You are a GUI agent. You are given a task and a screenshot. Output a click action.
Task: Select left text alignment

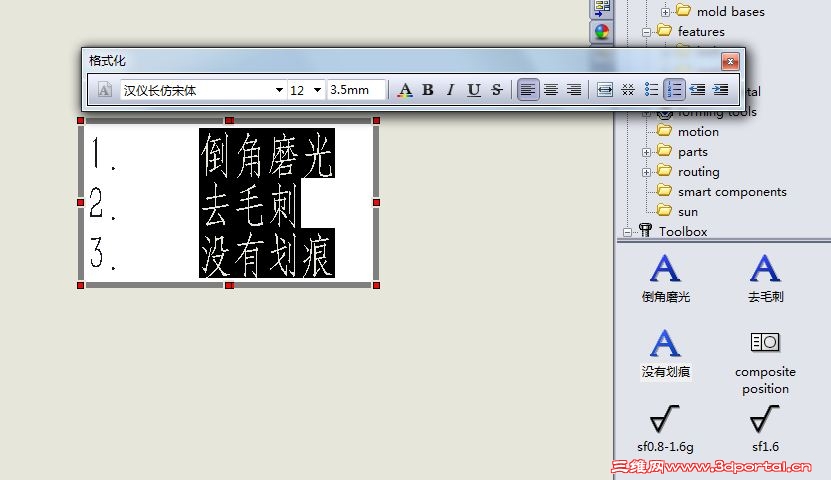point(528,90)
